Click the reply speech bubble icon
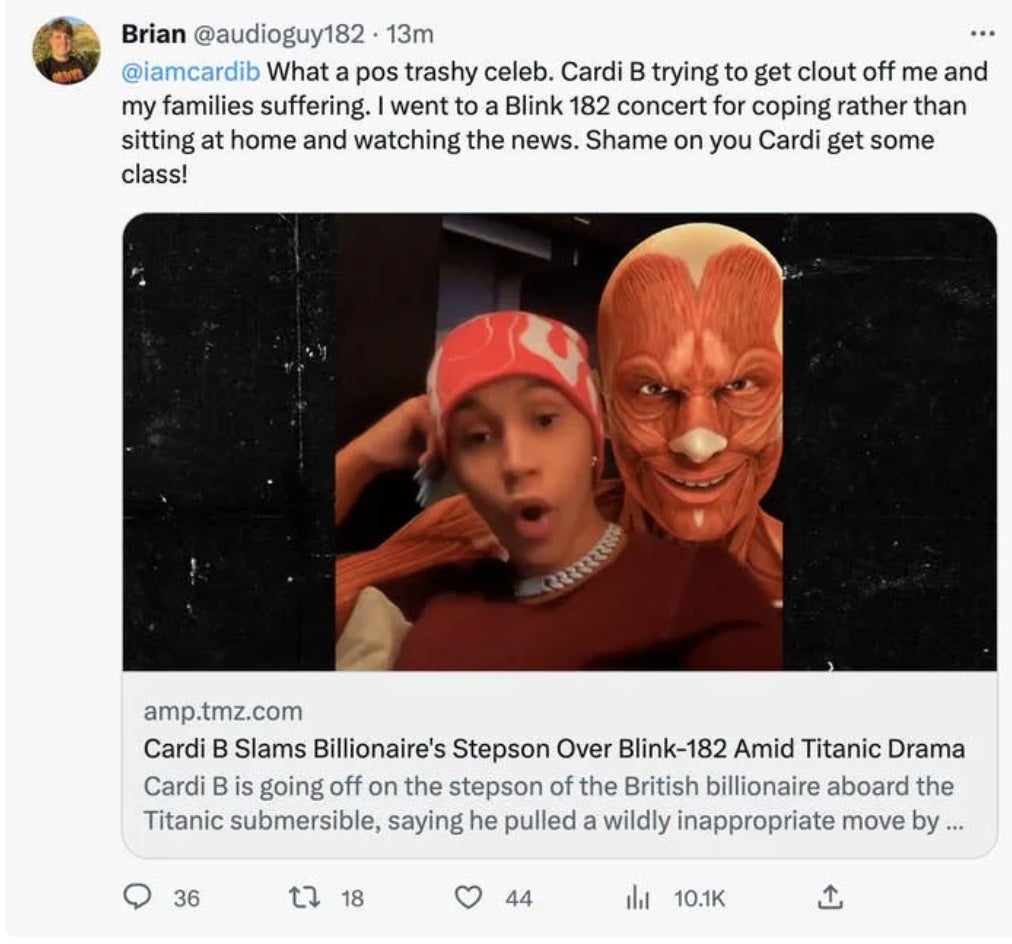The height and width of the screenshot is (944, 1012). [x=137, y=898]
